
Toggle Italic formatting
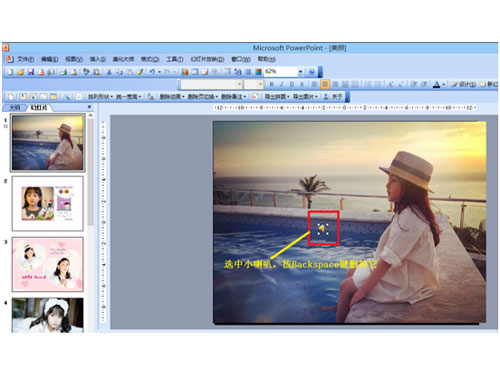(x=282, y=84)
